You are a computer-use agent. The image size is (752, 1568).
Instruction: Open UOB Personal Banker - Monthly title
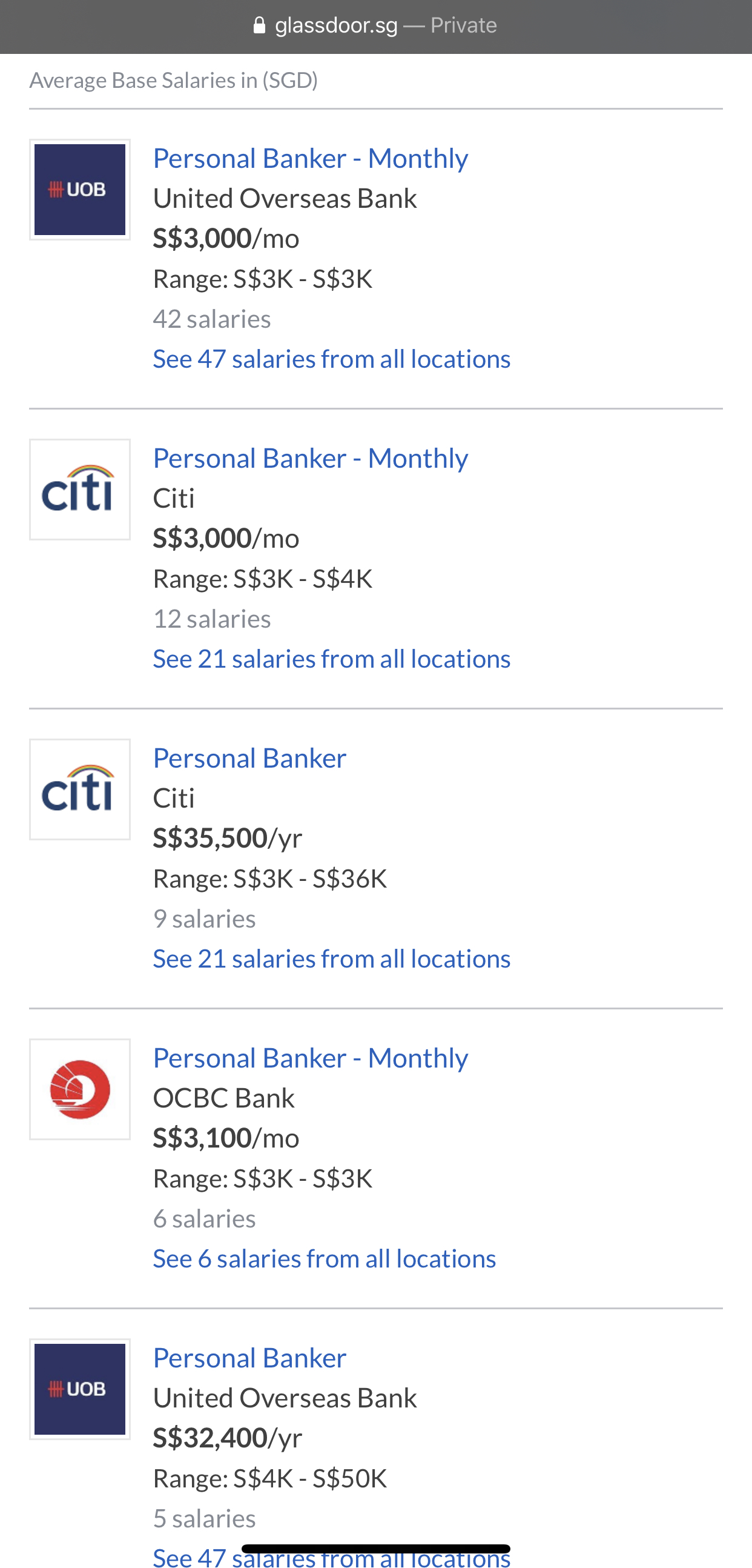coord(310,158)
